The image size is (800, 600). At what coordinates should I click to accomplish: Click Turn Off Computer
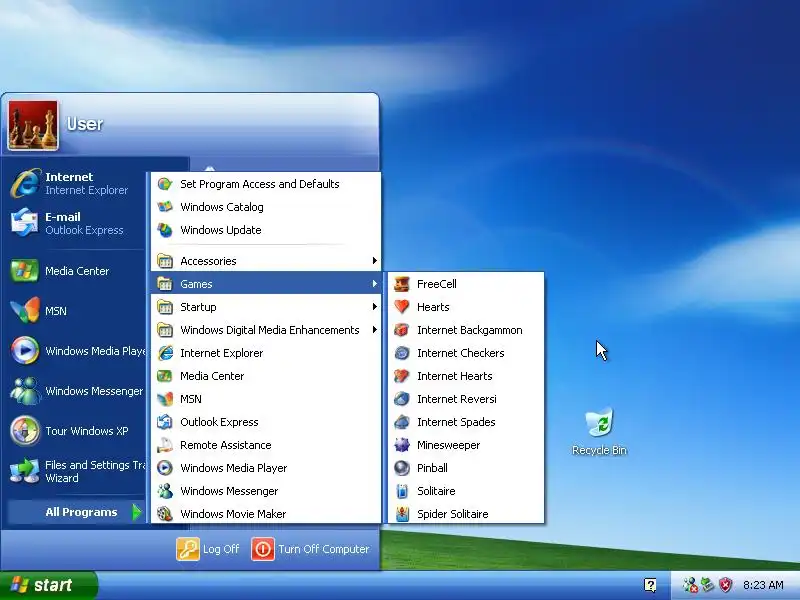tap(311, 549)
